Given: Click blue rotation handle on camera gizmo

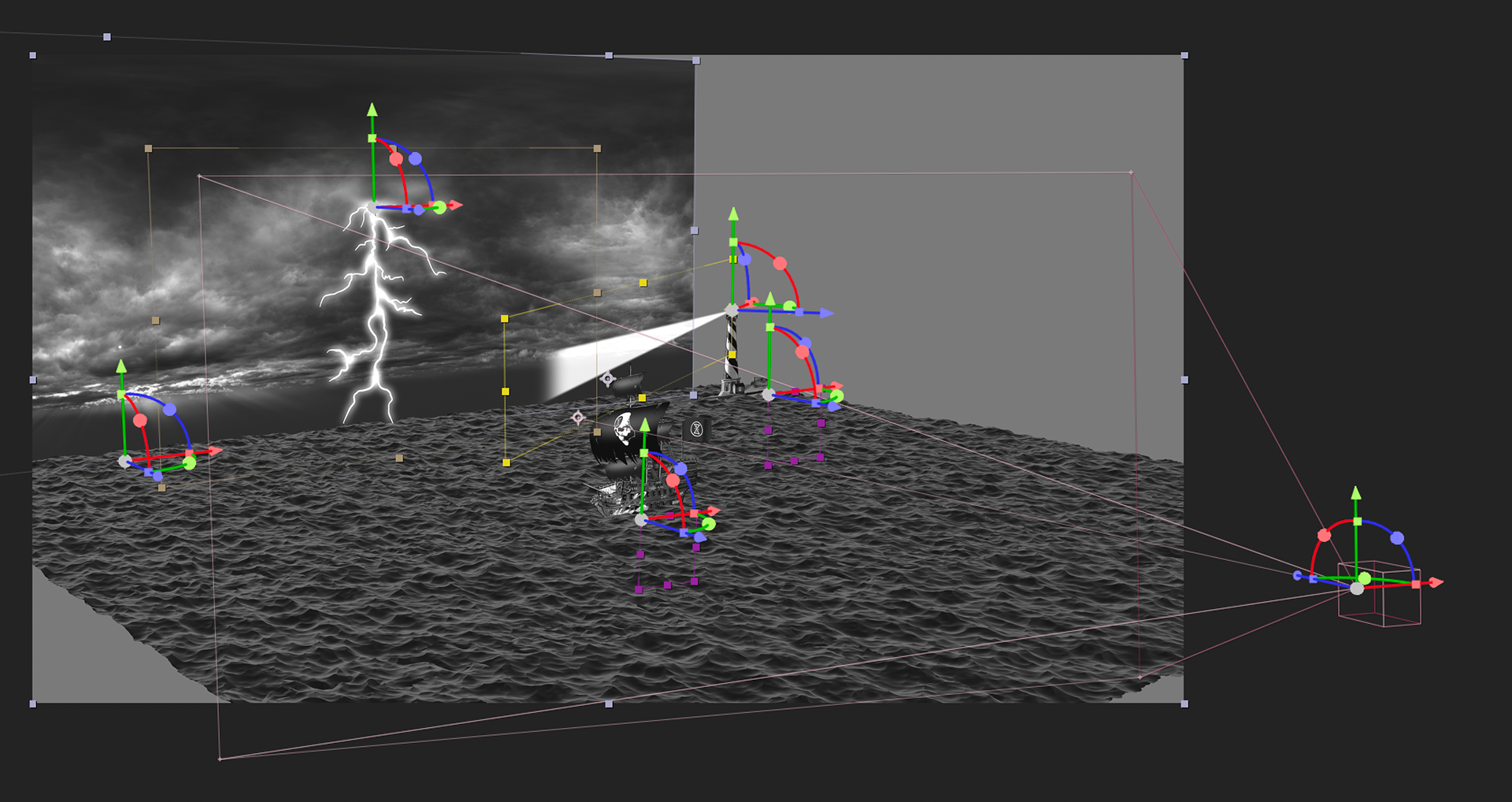Looking at the screenshot, I should [1397, 538].
